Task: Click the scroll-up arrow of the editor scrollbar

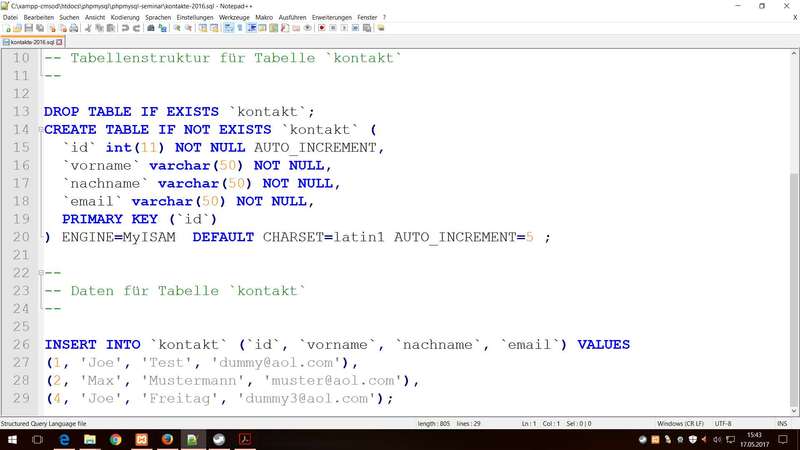Action: 794,53
